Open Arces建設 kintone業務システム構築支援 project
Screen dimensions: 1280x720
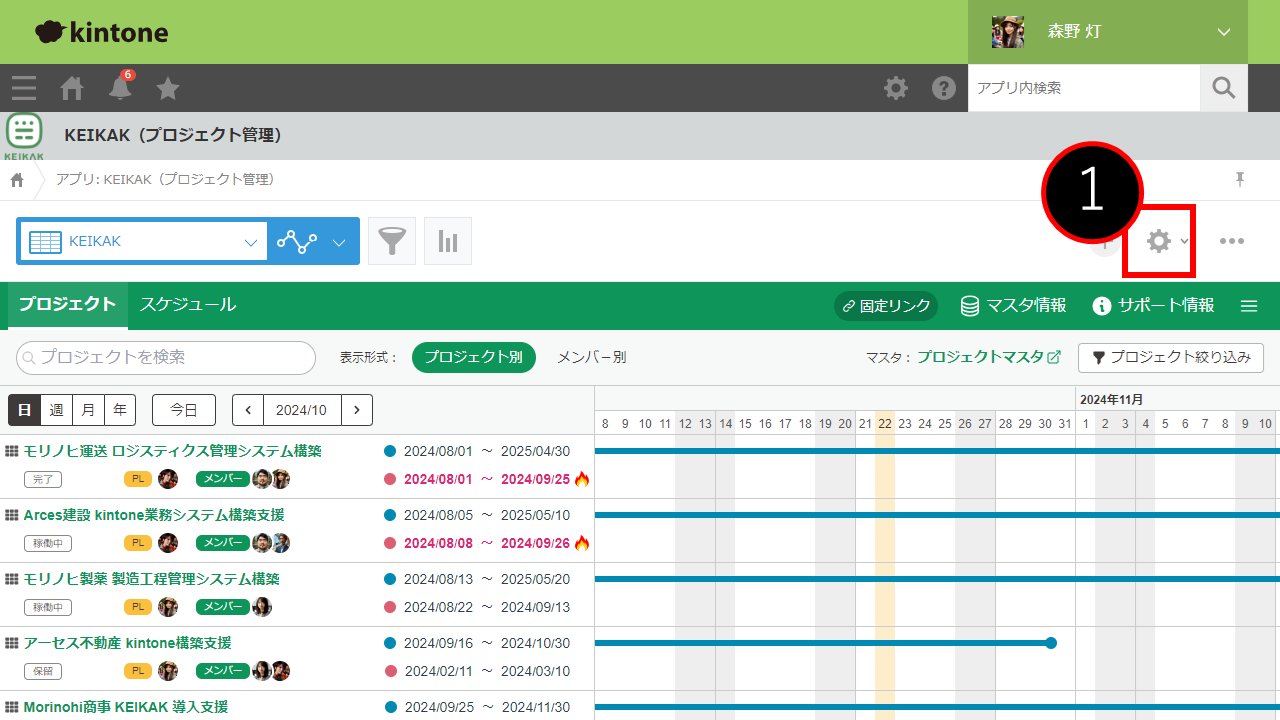154,515
